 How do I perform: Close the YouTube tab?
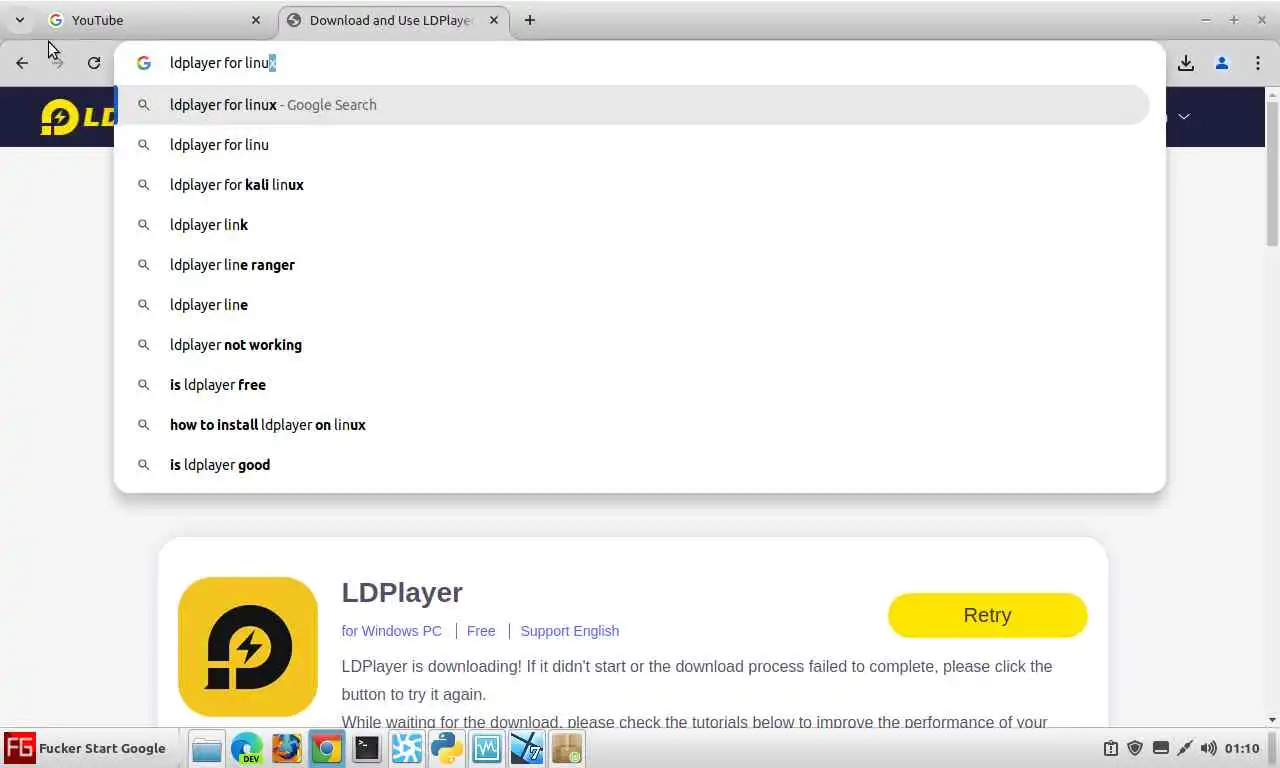click(x=256, y=20)
